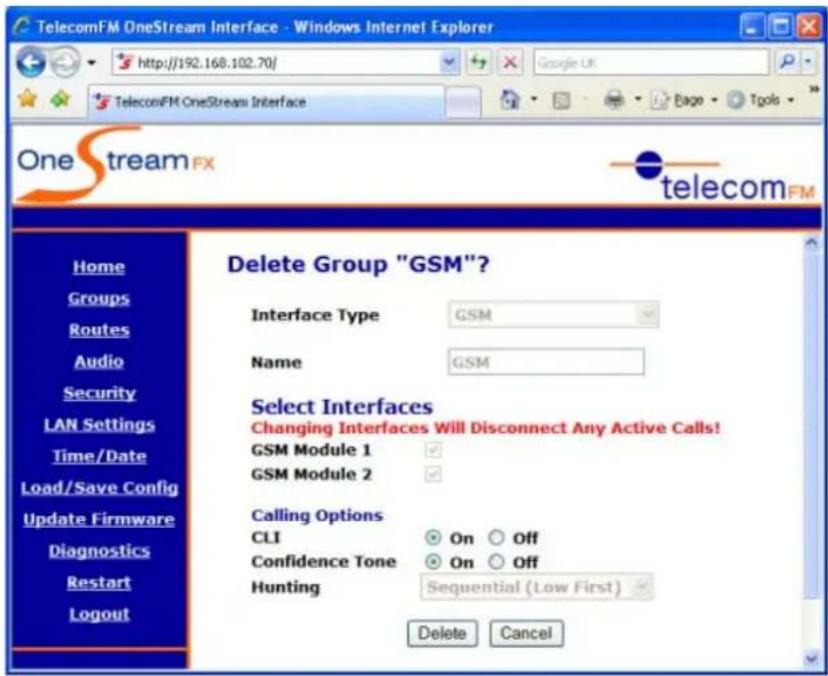828x676 pixels.
Task: Click the Delete button
Action: [x=442, y=633]
